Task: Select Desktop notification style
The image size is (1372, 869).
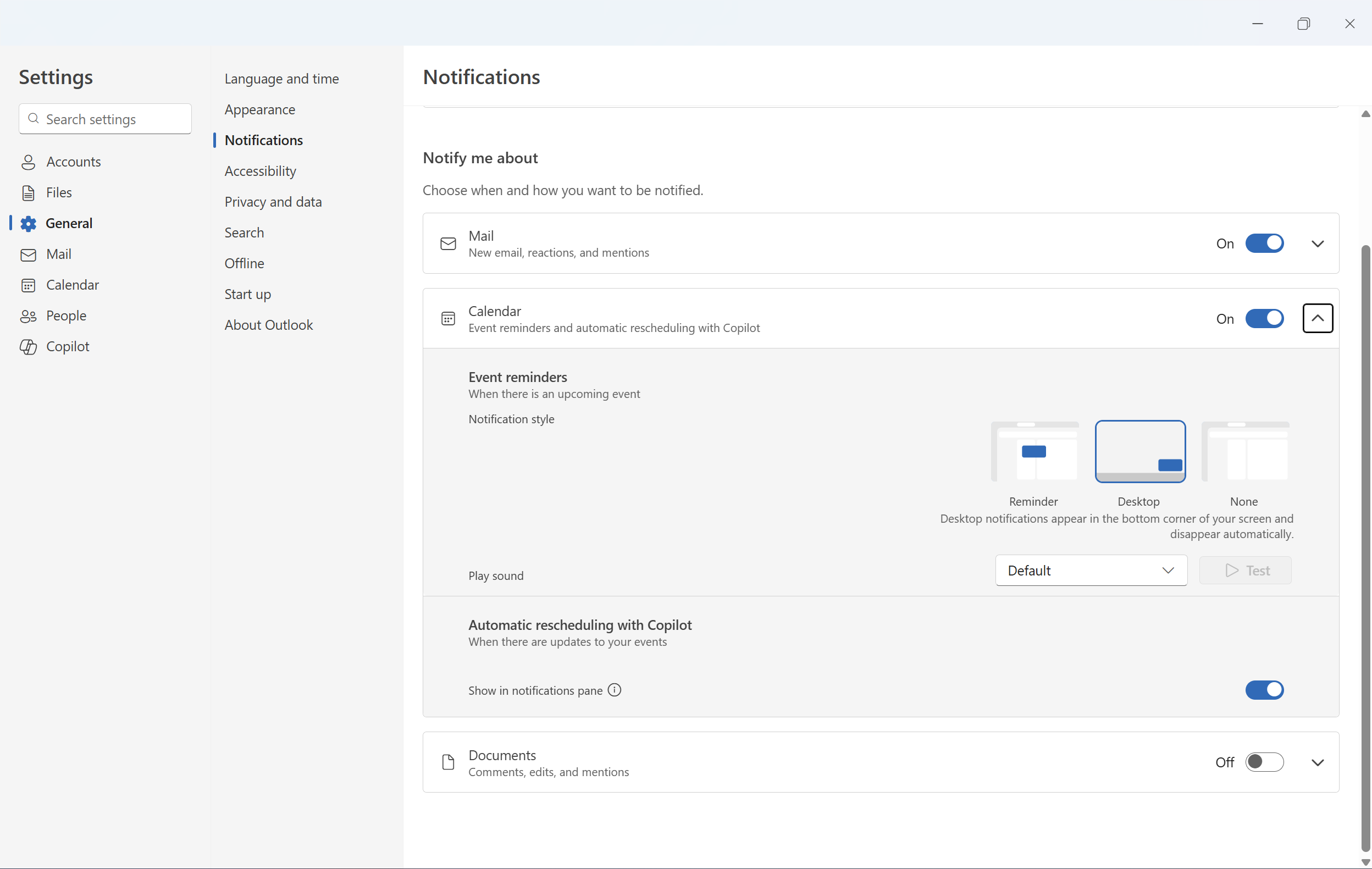Action: (1140, 452)
